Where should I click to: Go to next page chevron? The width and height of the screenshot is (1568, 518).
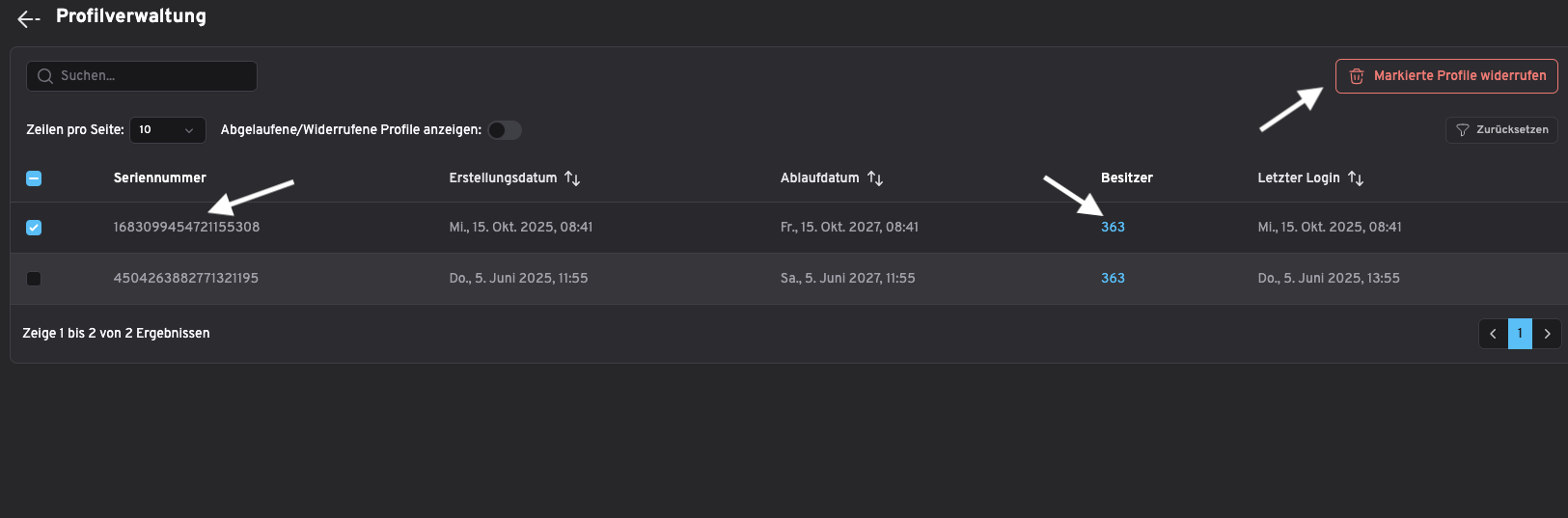1547,334
